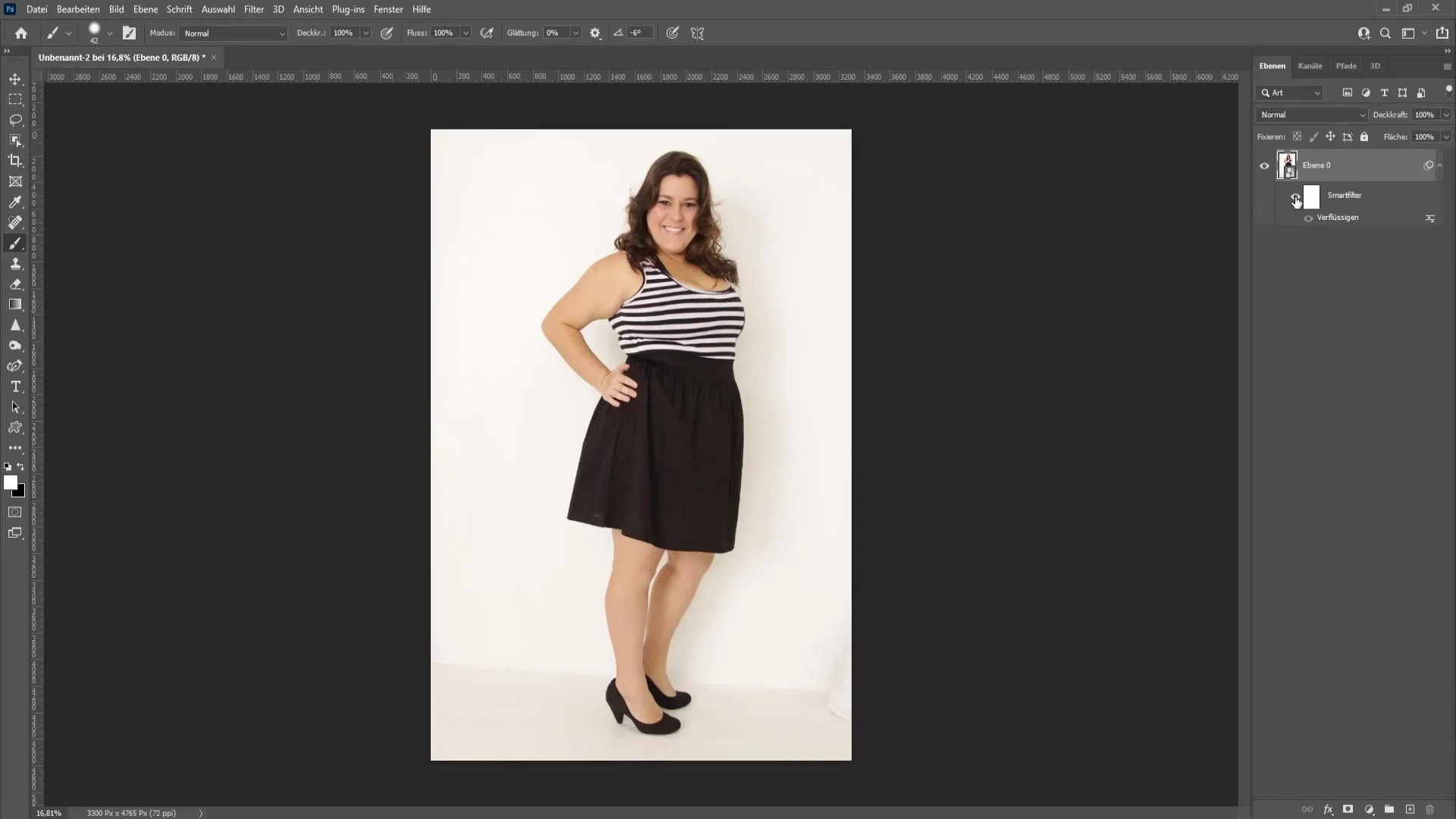Select the Eraser tool
Image resolution: width=1456 pixels, height=819 pixels.
pyautogui.click(x=15, y=283)
